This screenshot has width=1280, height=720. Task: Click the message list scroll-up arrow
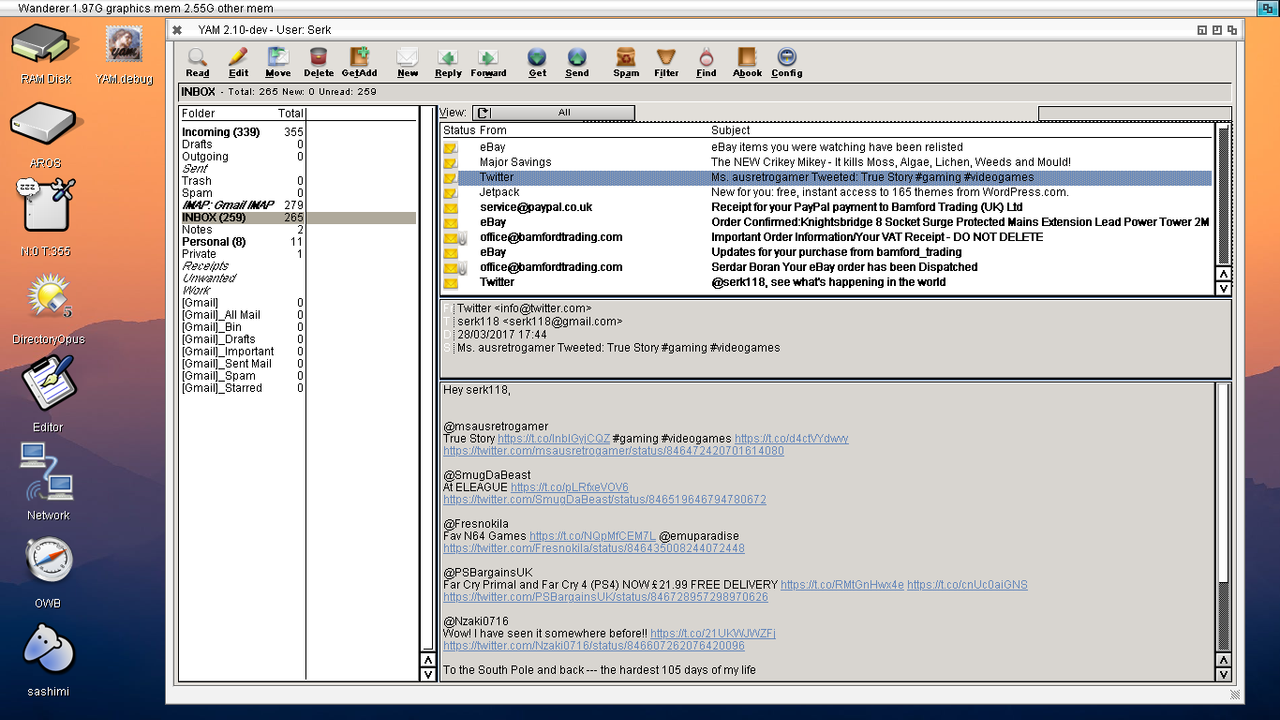pyautogui.click(x=1223, y=274)
